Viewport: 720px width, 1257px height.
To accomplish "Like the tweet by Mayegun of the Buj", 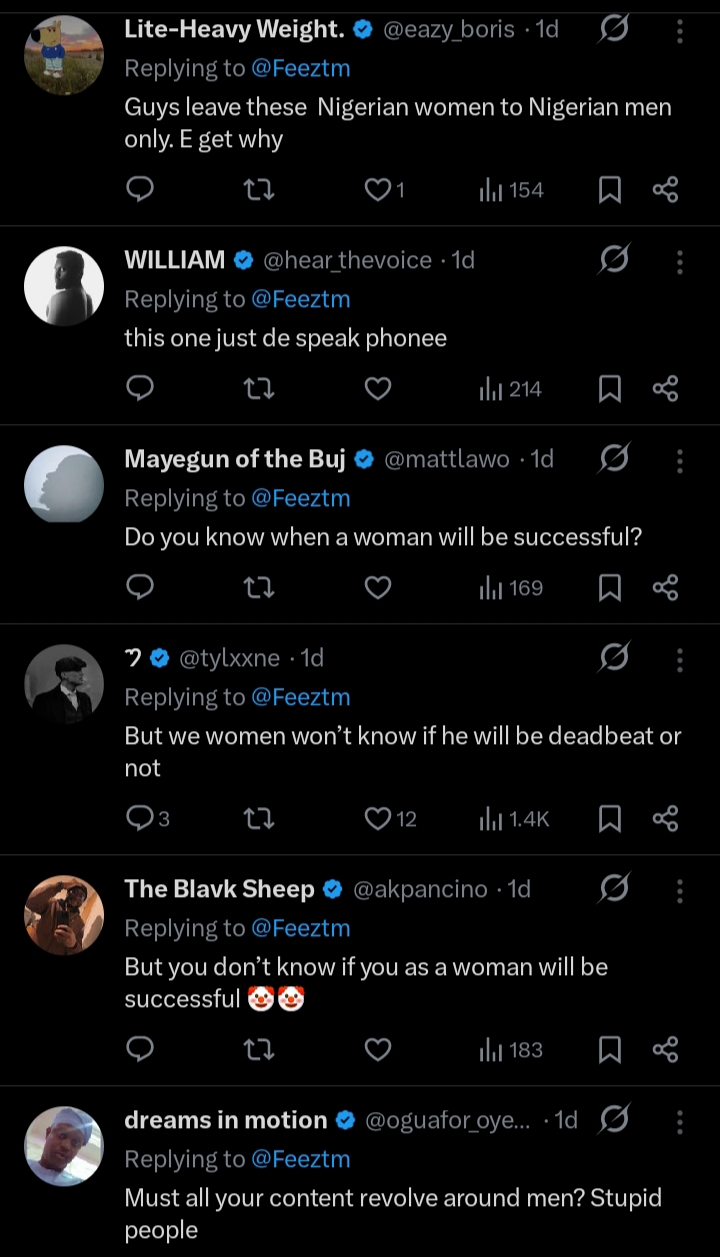I will click(x=377, y=588).
